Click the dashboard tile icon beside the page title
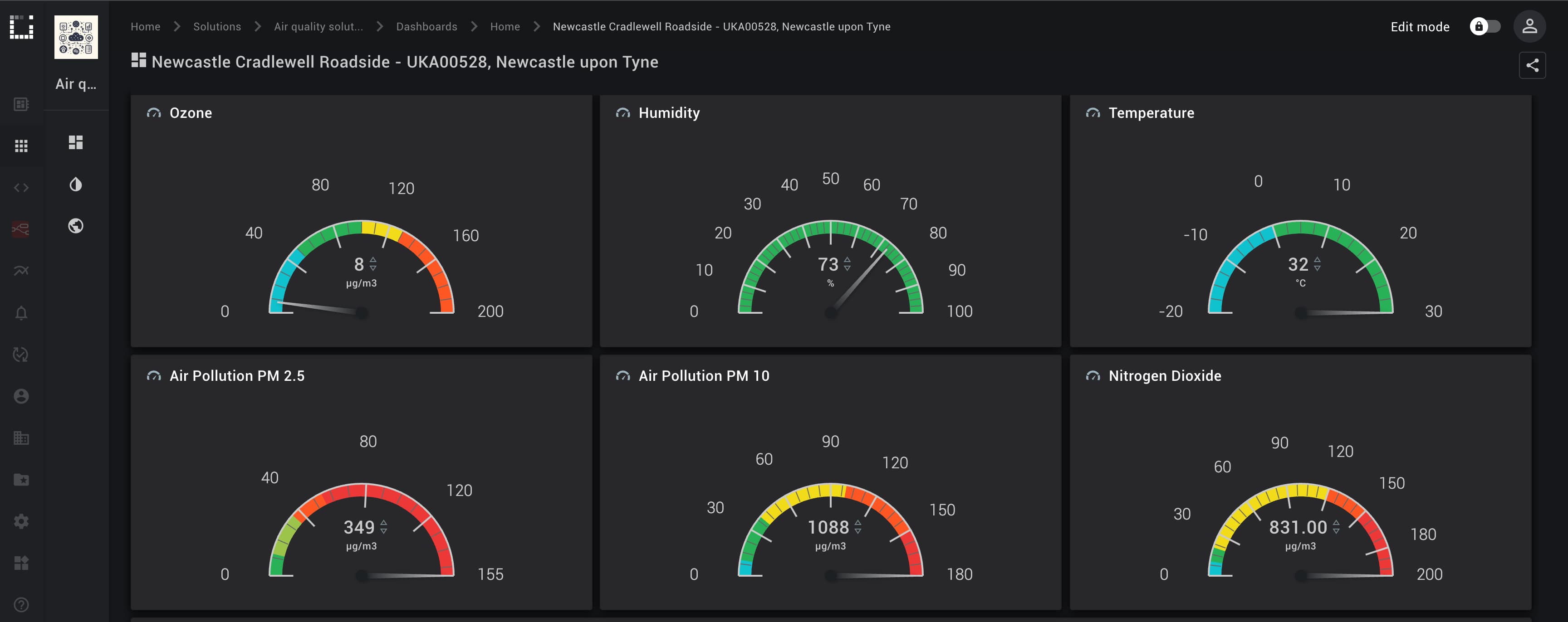The width and height of the screenshot is (1568, 622). [139, 60]
